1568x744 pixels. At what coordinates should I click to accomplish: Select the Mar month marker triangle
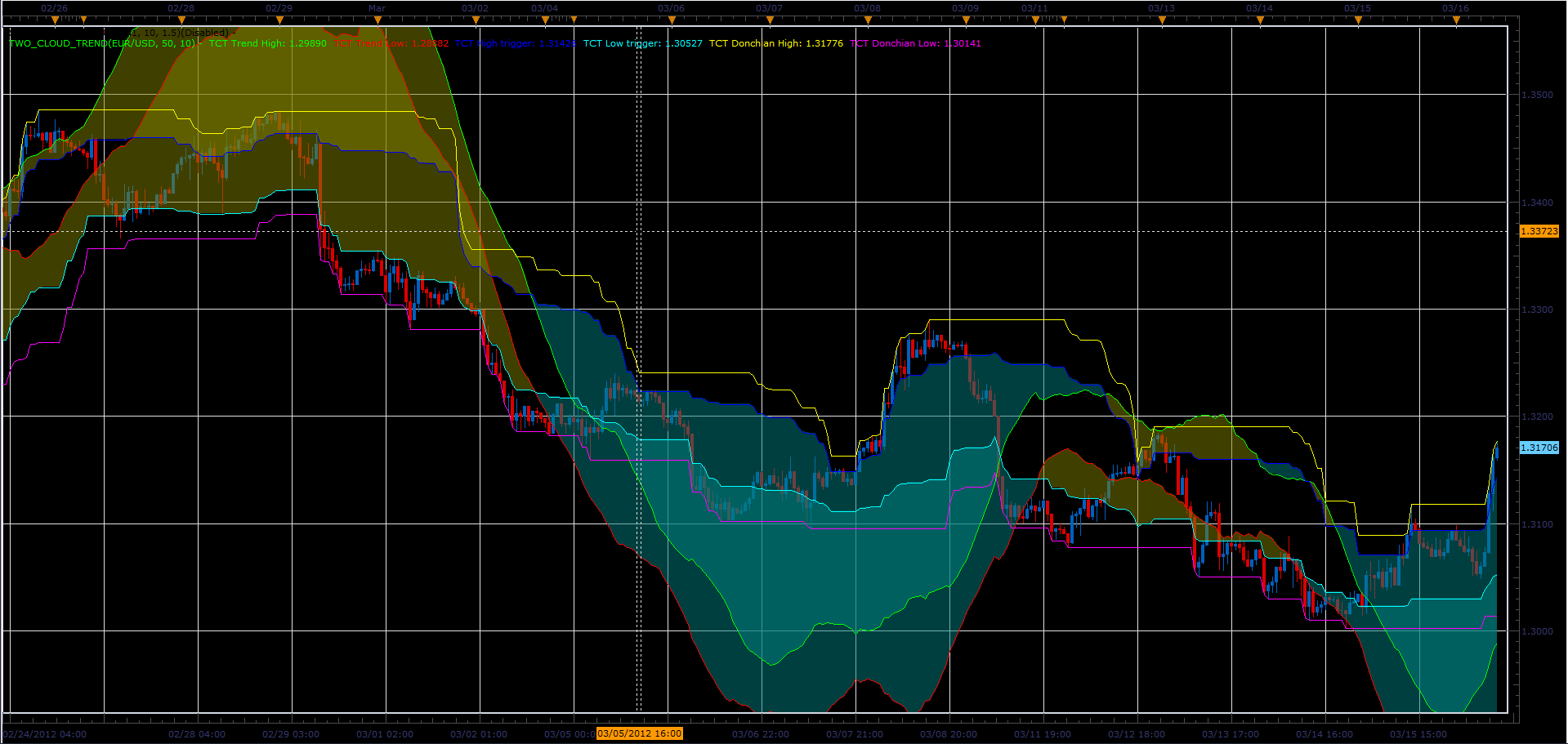pyautogui.click(x=377, y=20)
